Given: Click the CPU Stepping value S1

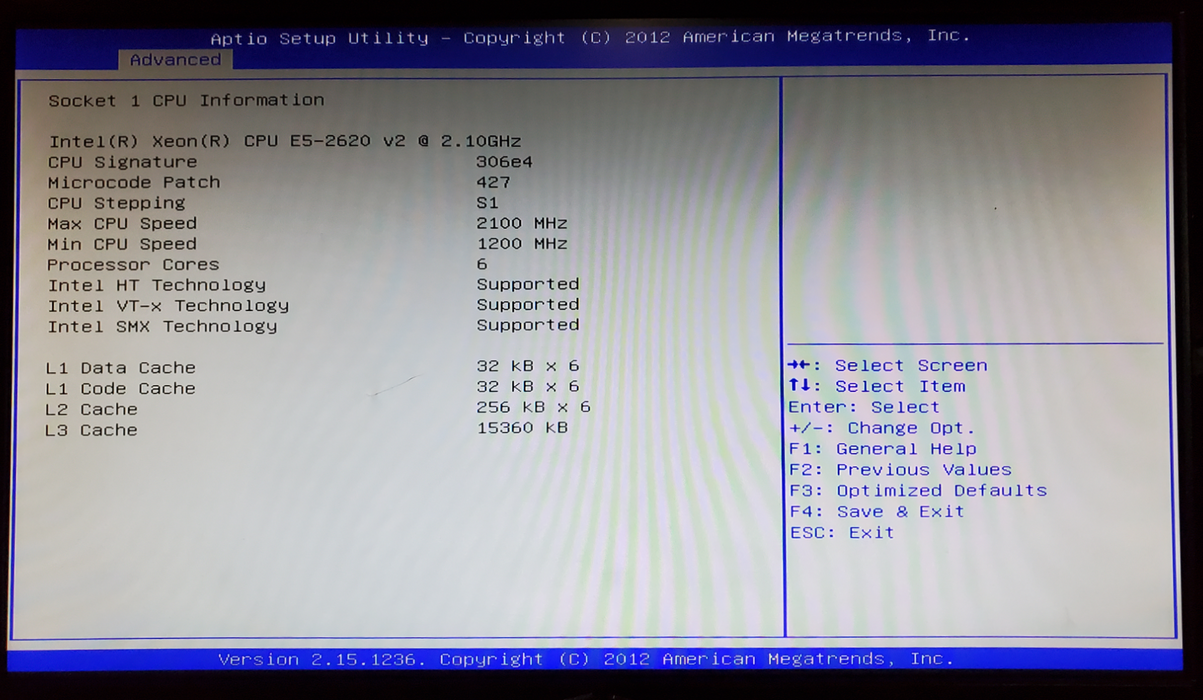Looking at the screenshot, I should 487,202.
